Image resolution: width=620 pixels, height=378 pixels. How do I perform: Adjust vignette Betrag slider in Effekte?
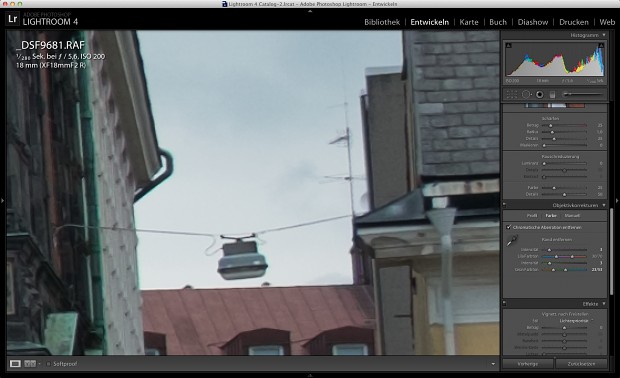click(x=564, y=328)
